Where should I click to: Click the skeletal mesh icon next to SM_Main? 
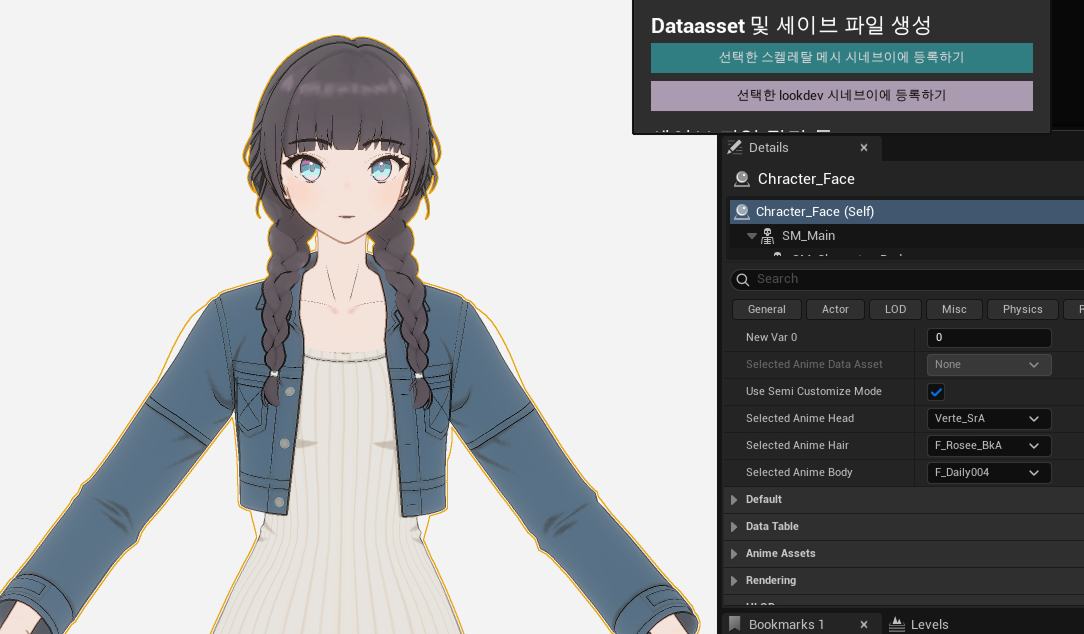(769, 235)
